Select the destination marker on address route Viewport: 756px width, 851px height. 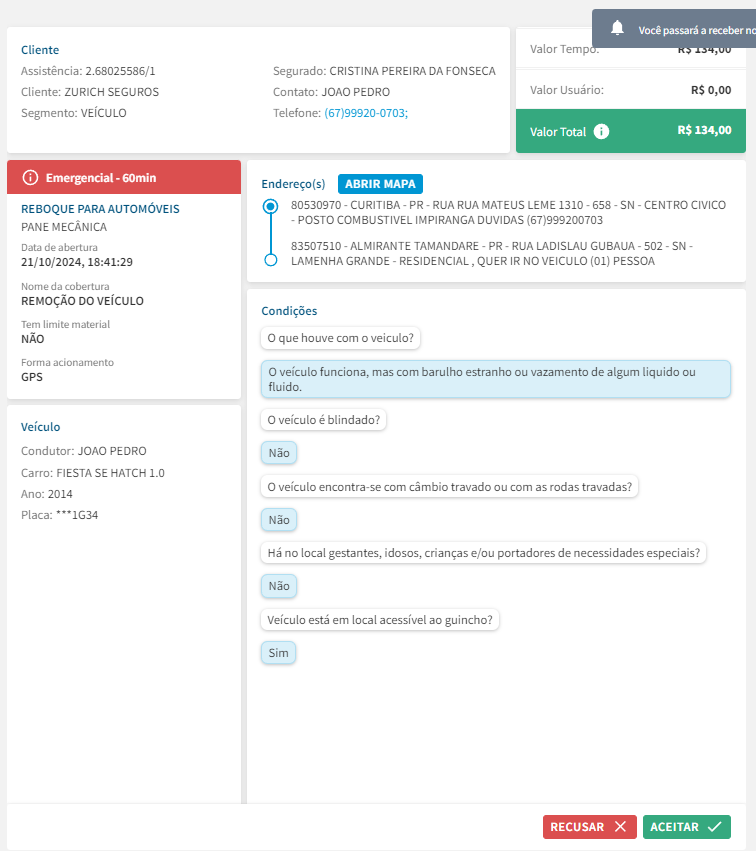point(270,260)
